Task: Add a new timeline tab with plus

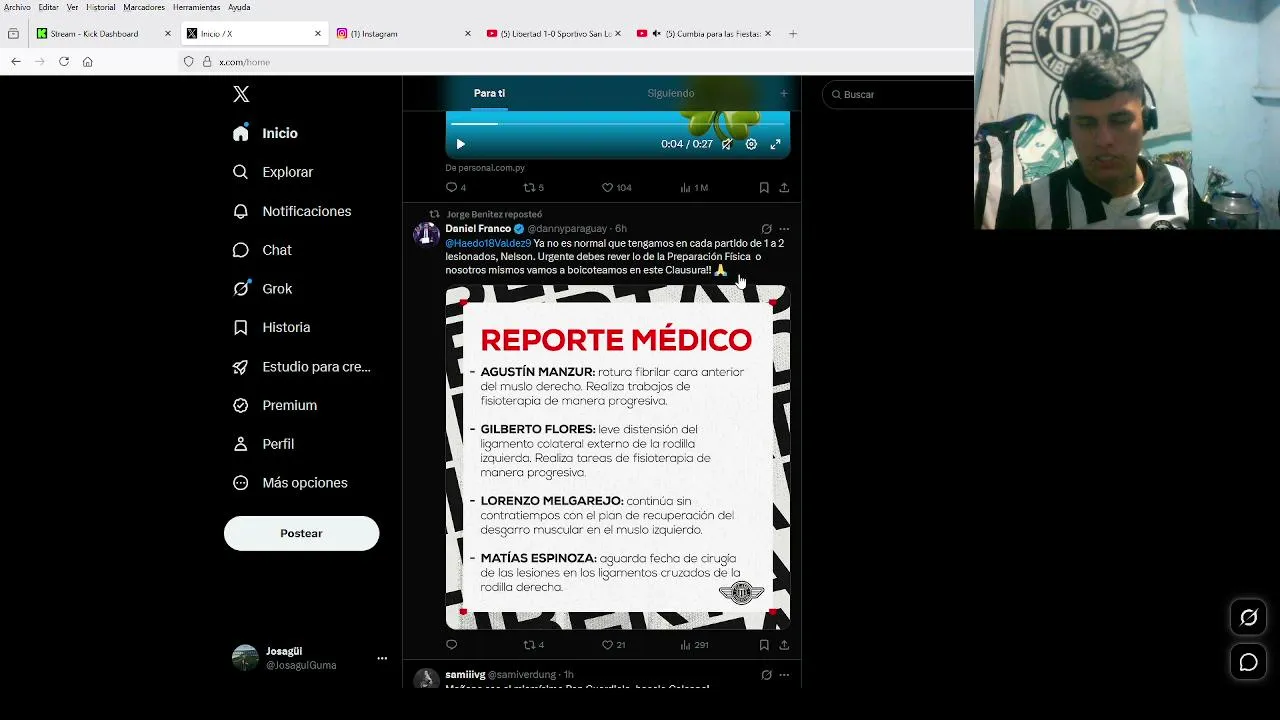Action: (784, 93)
